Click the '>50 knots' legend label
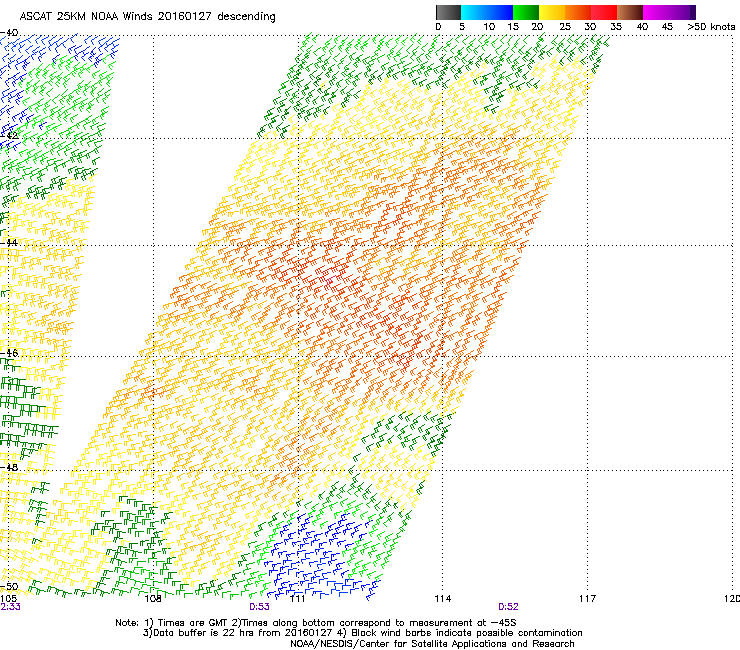The image size is (740, 650). click(x=711, y=27)
